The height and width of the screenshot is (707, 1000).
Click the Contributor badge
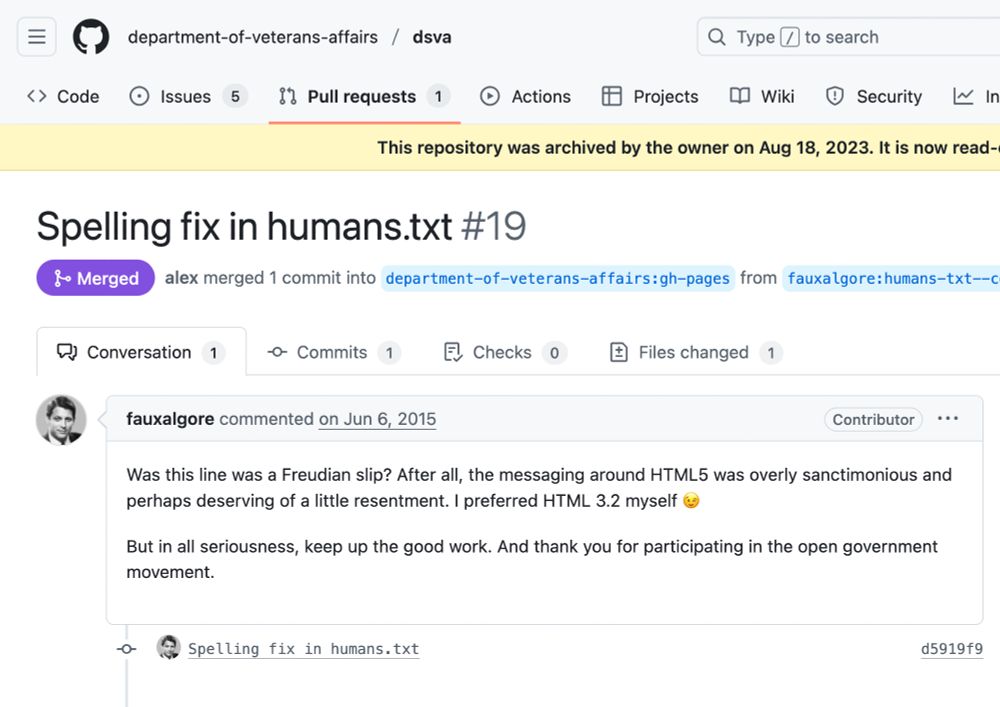tap(873, 419)
